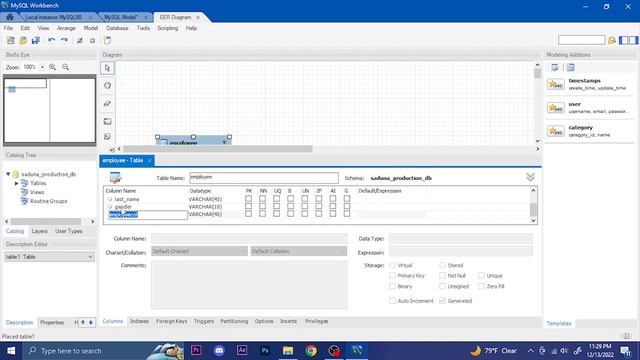Click the user template icon
Image resolution: width=640 pixels, height=360 pixels.
[x=556, y=108]
